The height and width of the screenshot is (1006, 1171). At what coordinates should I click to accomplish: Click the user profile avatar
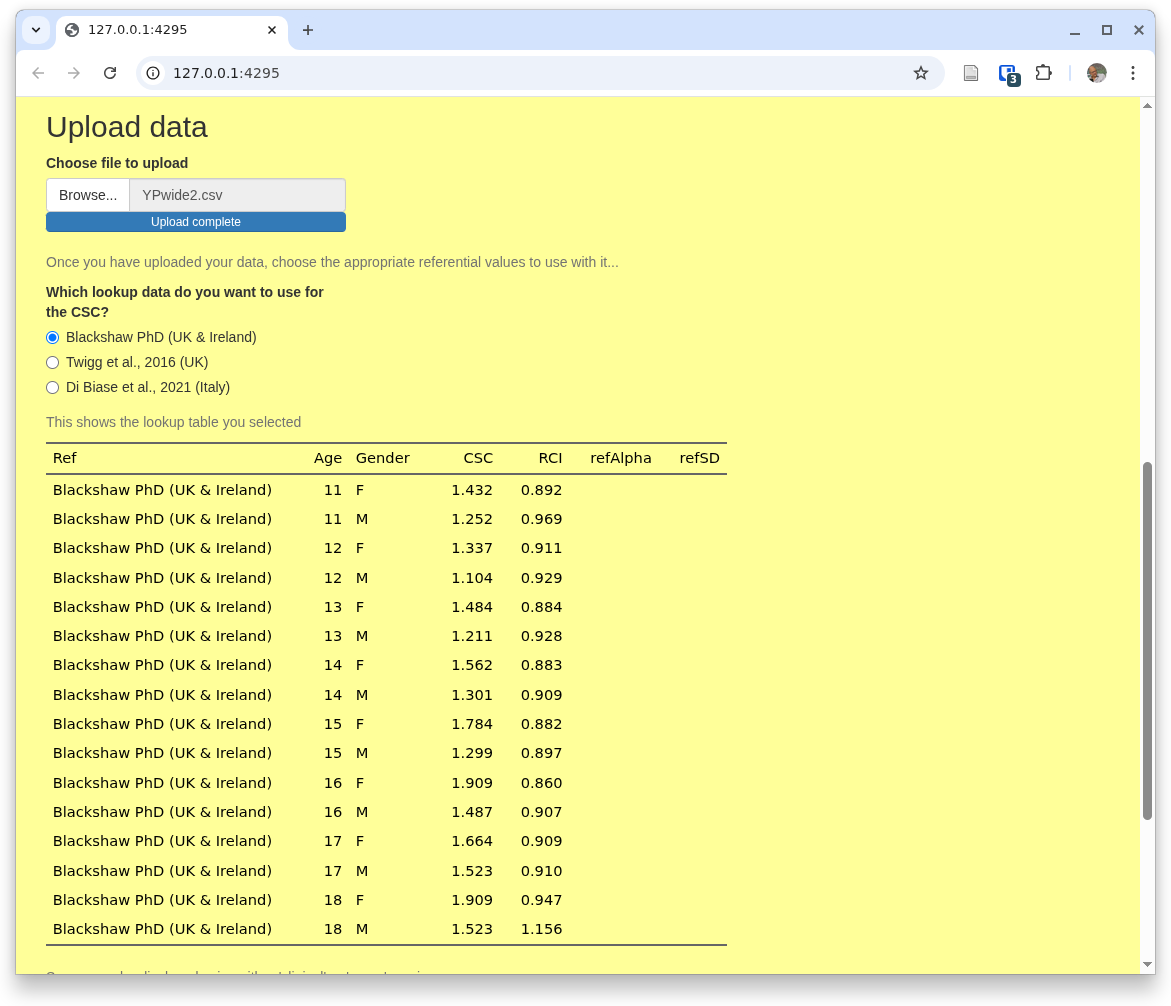(1097, 73)
